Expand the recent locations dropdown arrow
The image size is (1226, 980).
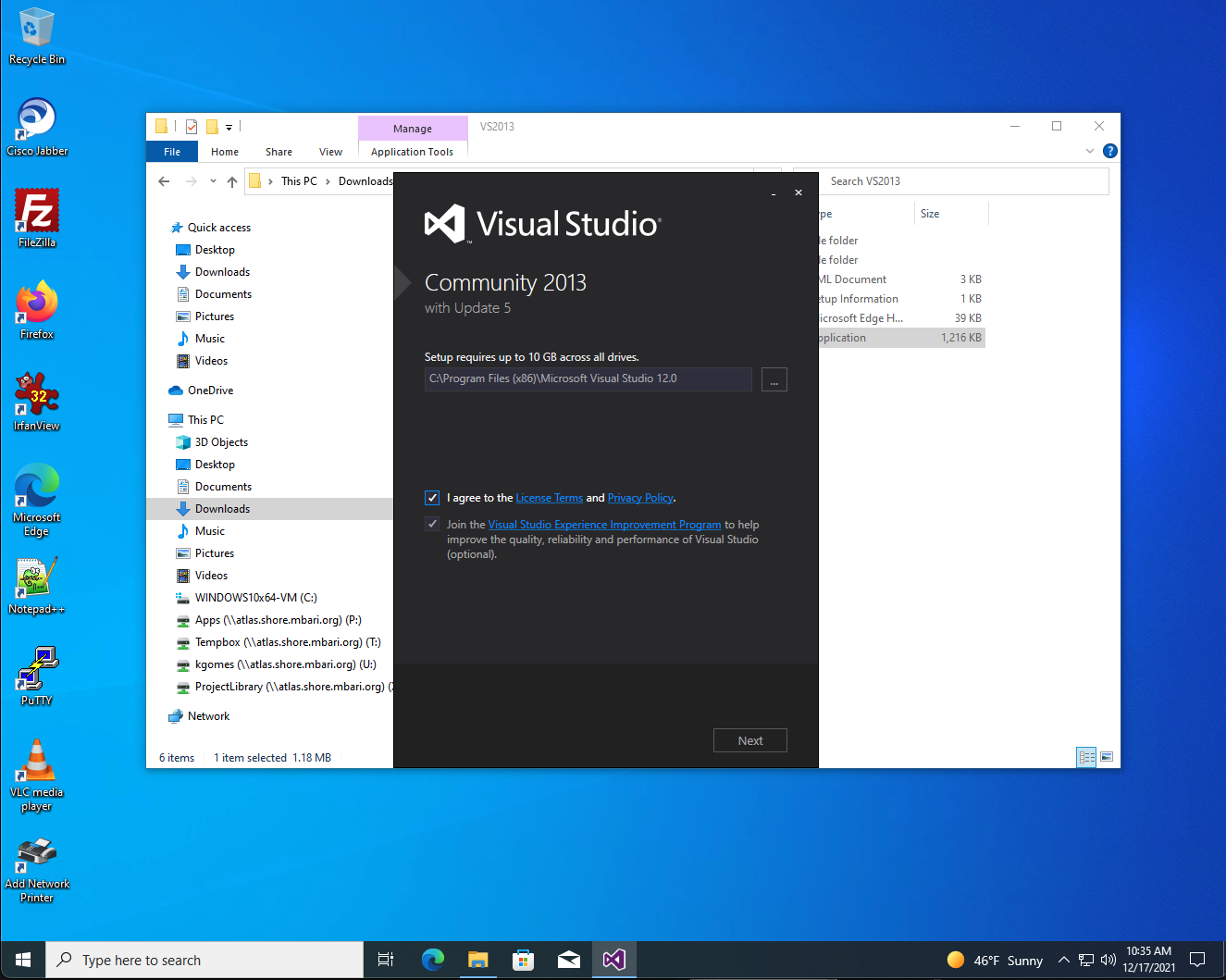tap(213, 181)
